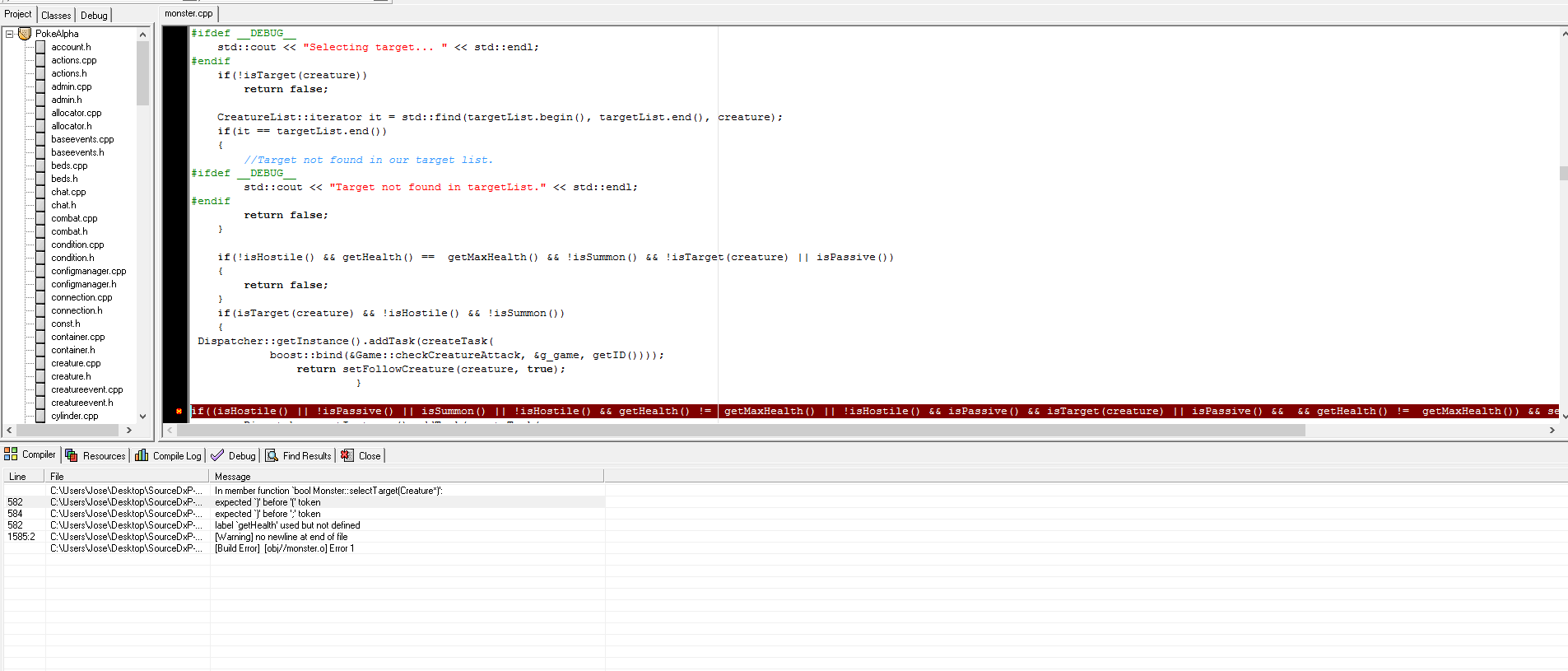Click the red error marker in gutter

point(179,411)
